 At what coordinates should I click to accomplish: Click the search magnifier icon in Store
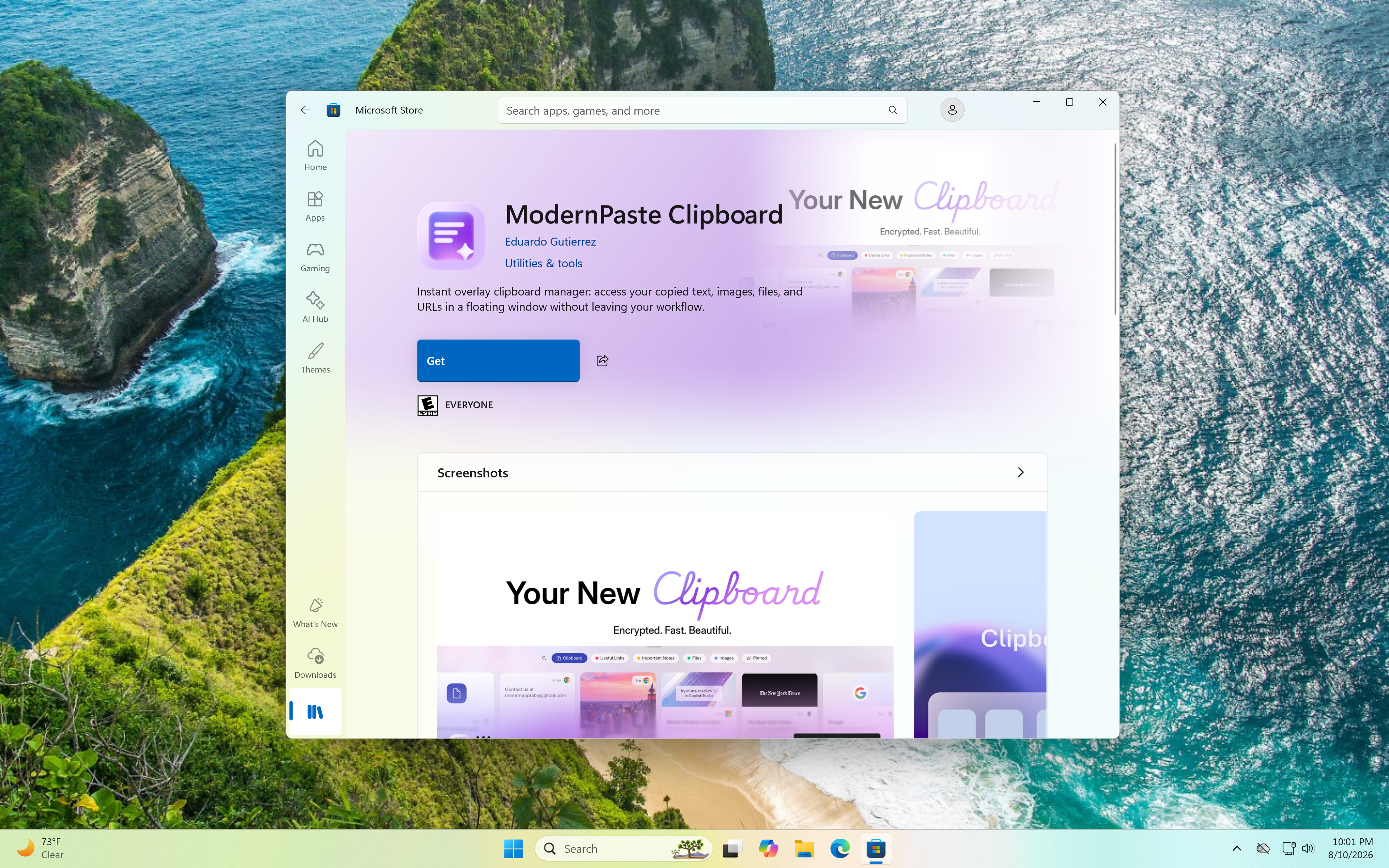(x=892, y=110)
